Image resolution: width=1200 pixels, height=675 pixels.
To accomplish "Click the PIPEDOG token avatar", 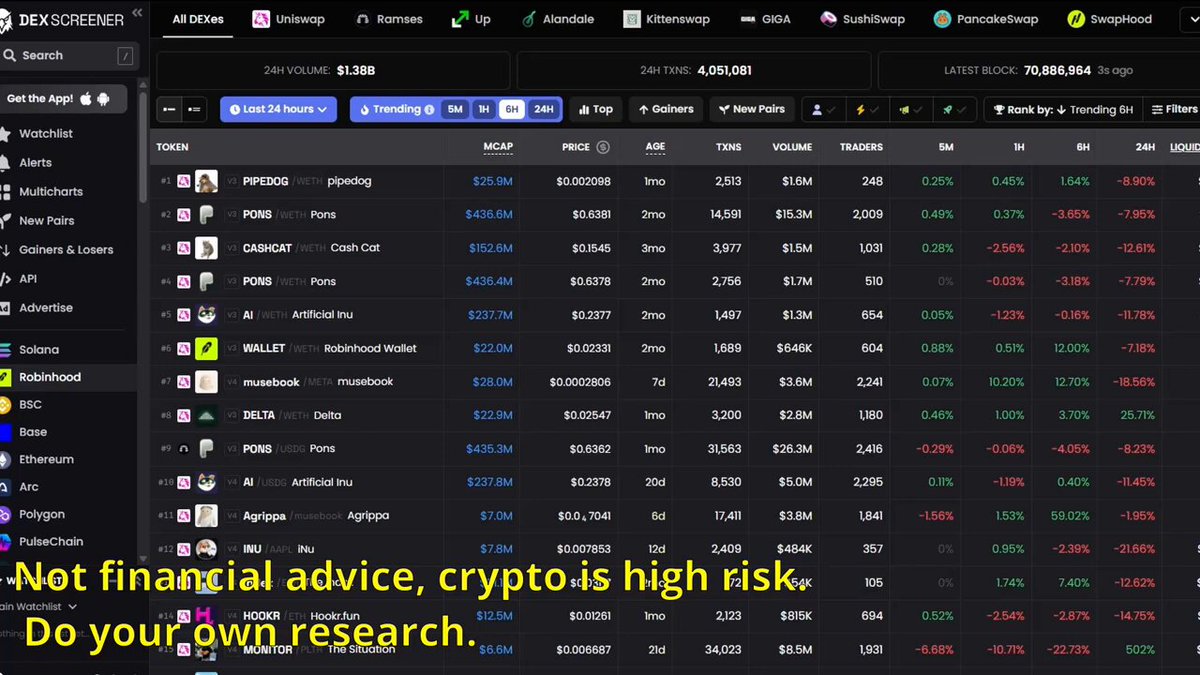I will (x=207, y=181).
